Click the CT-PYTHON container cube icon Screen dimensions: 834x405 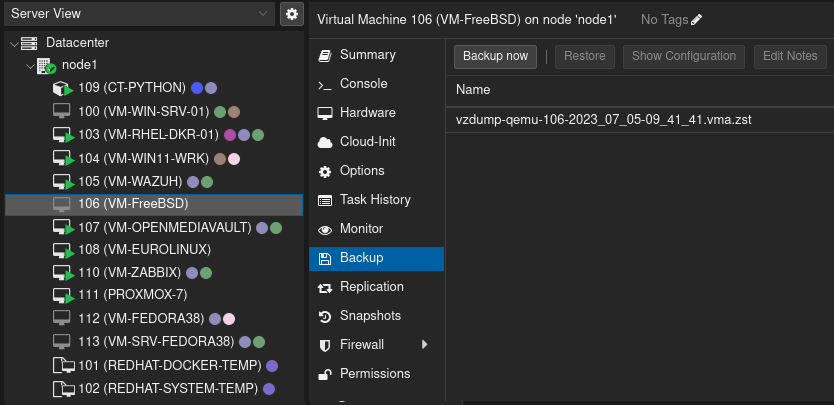coord(62,88)
